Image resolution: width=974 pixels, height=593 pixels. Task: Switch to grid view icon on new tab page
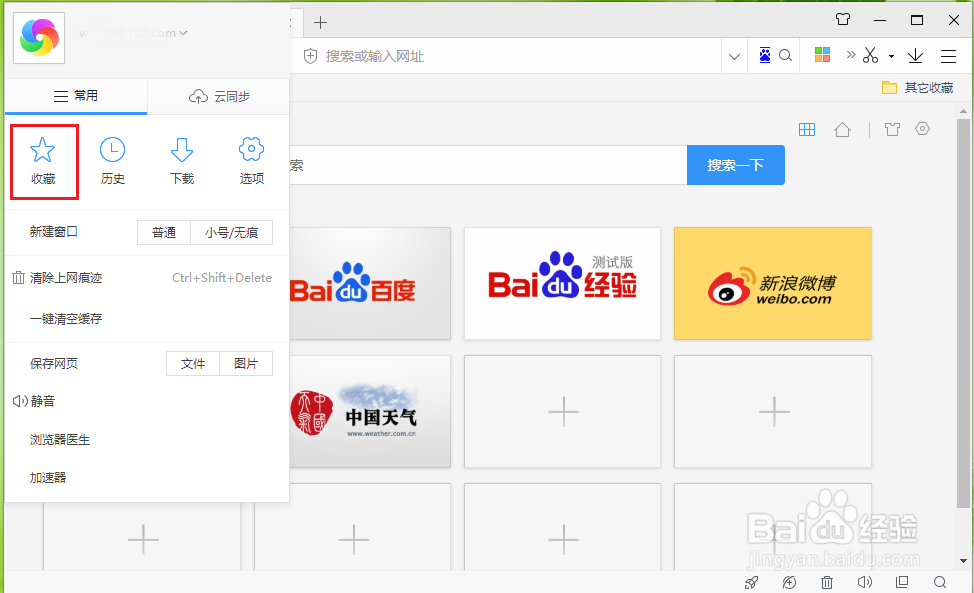807,130
